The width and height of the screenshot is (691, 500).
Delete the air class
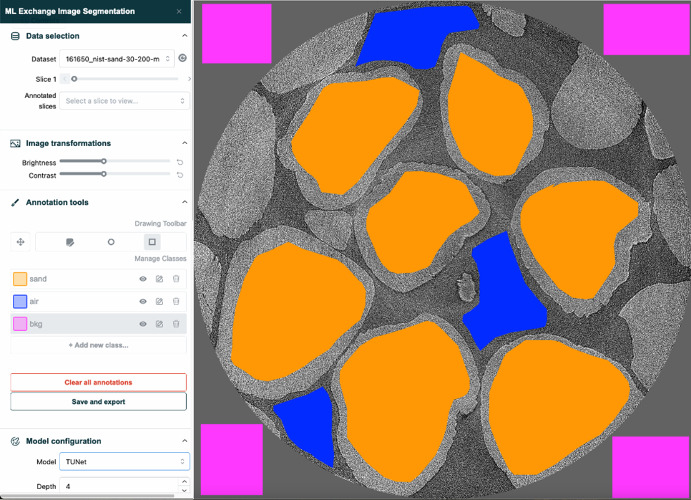(176, 301)
